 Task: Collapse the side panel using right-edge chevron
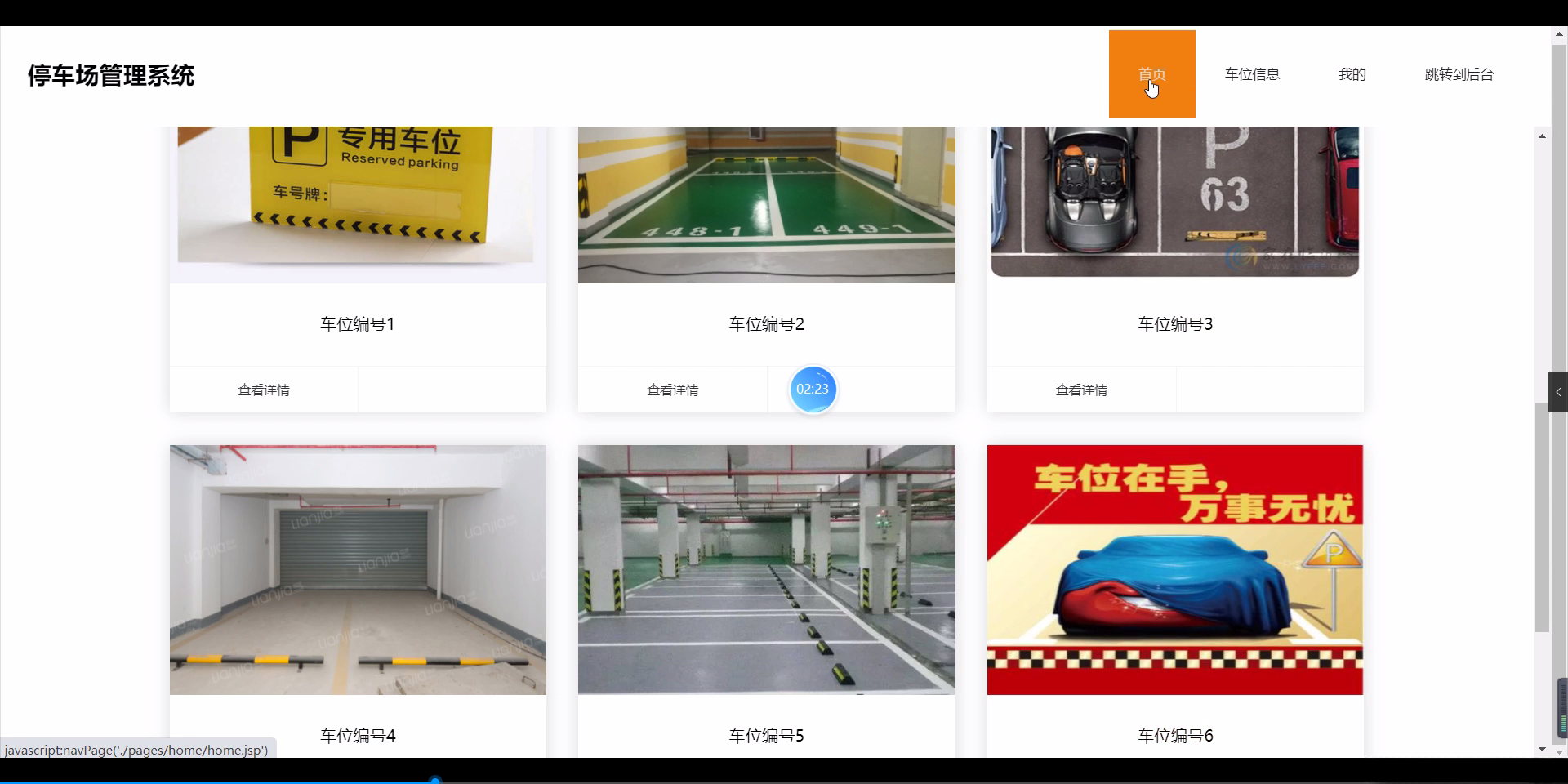coord(1558,391)
